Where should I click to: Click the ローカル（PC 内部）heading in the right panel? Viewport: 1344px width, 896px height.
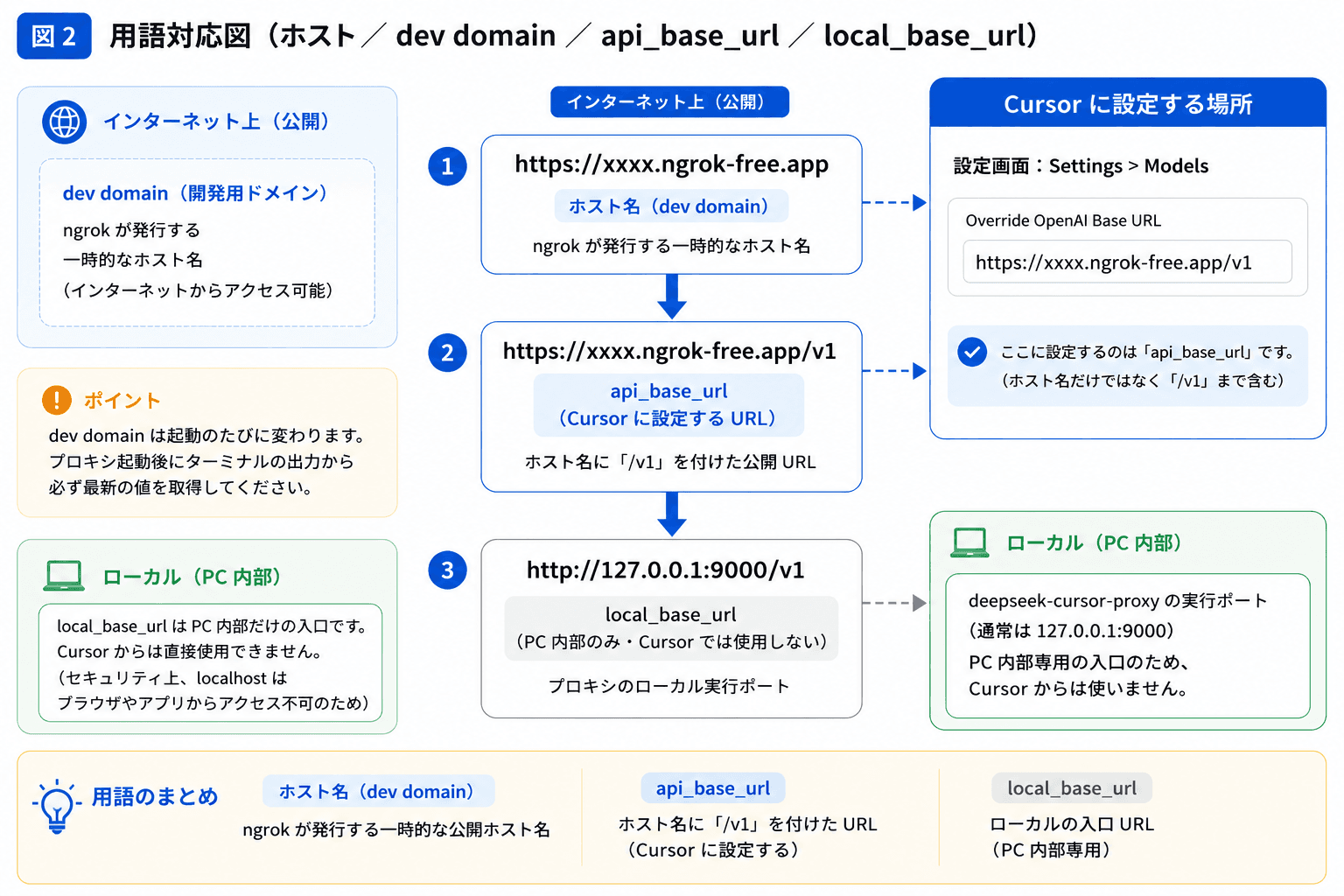point(1095,543)
